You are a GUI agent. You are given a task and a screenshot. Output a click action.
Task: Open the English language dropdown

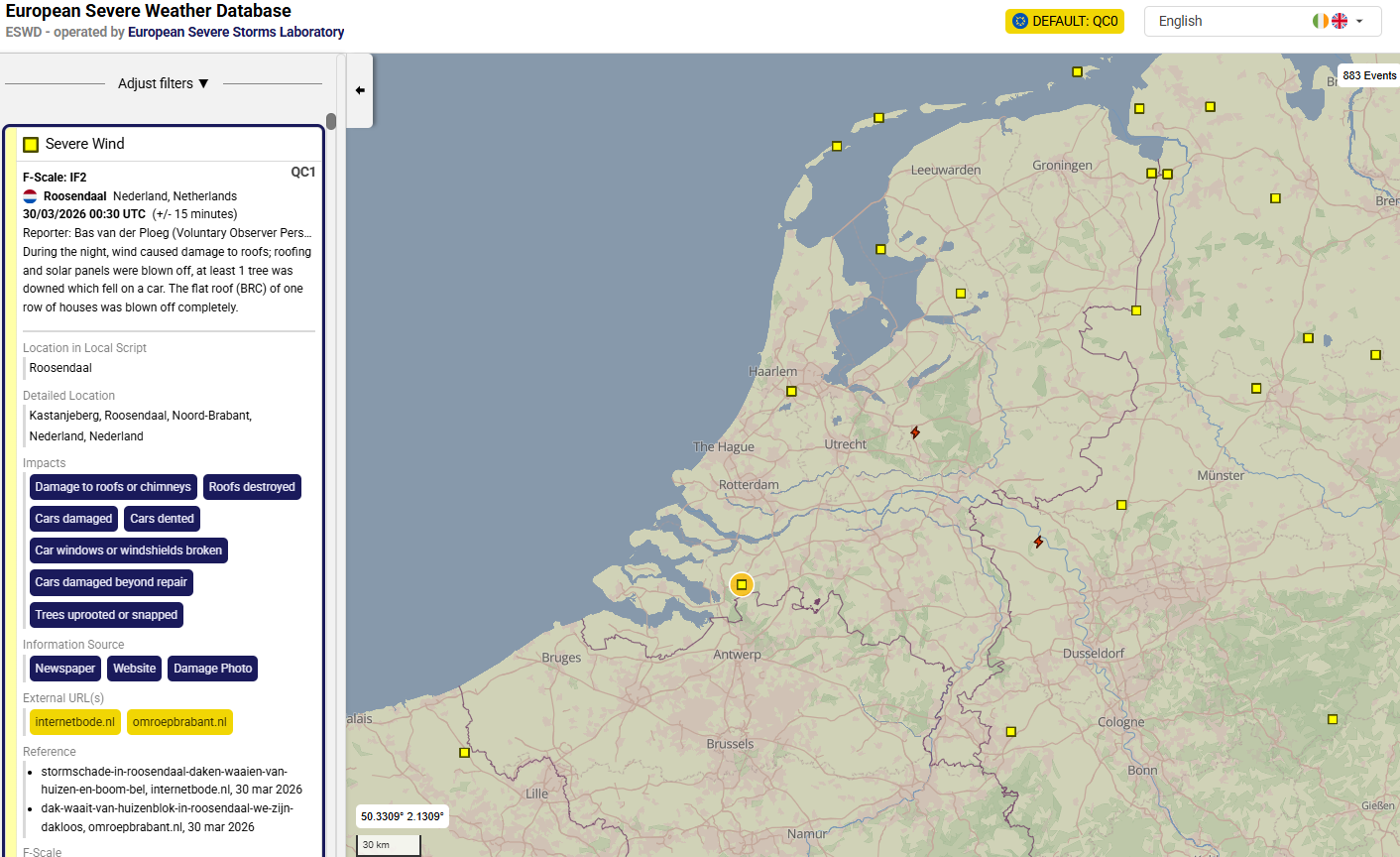tap(1262, 21)
